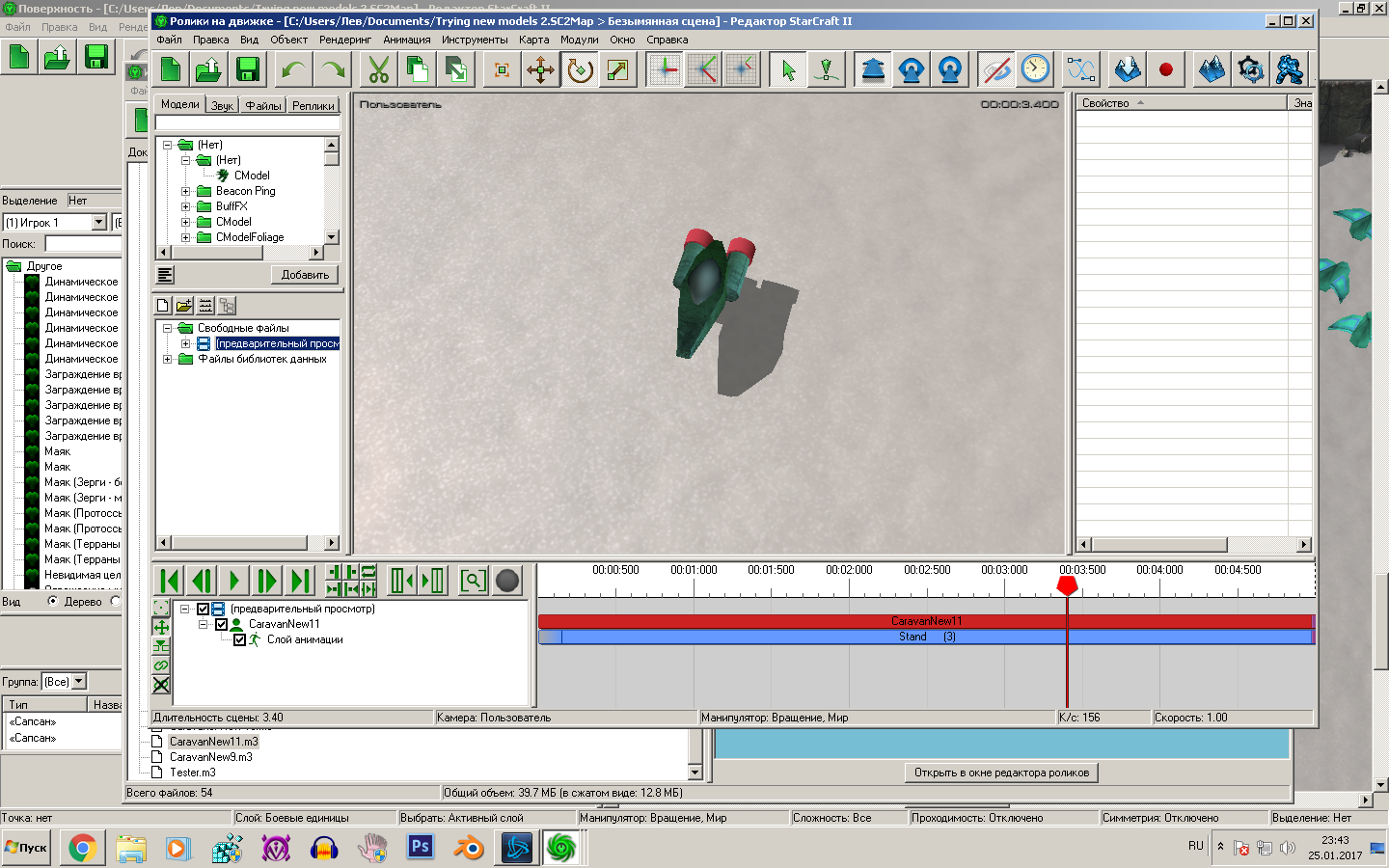Switch to the Звук tab
Viewport: 1389px width, 868px height.
point(222,105)
